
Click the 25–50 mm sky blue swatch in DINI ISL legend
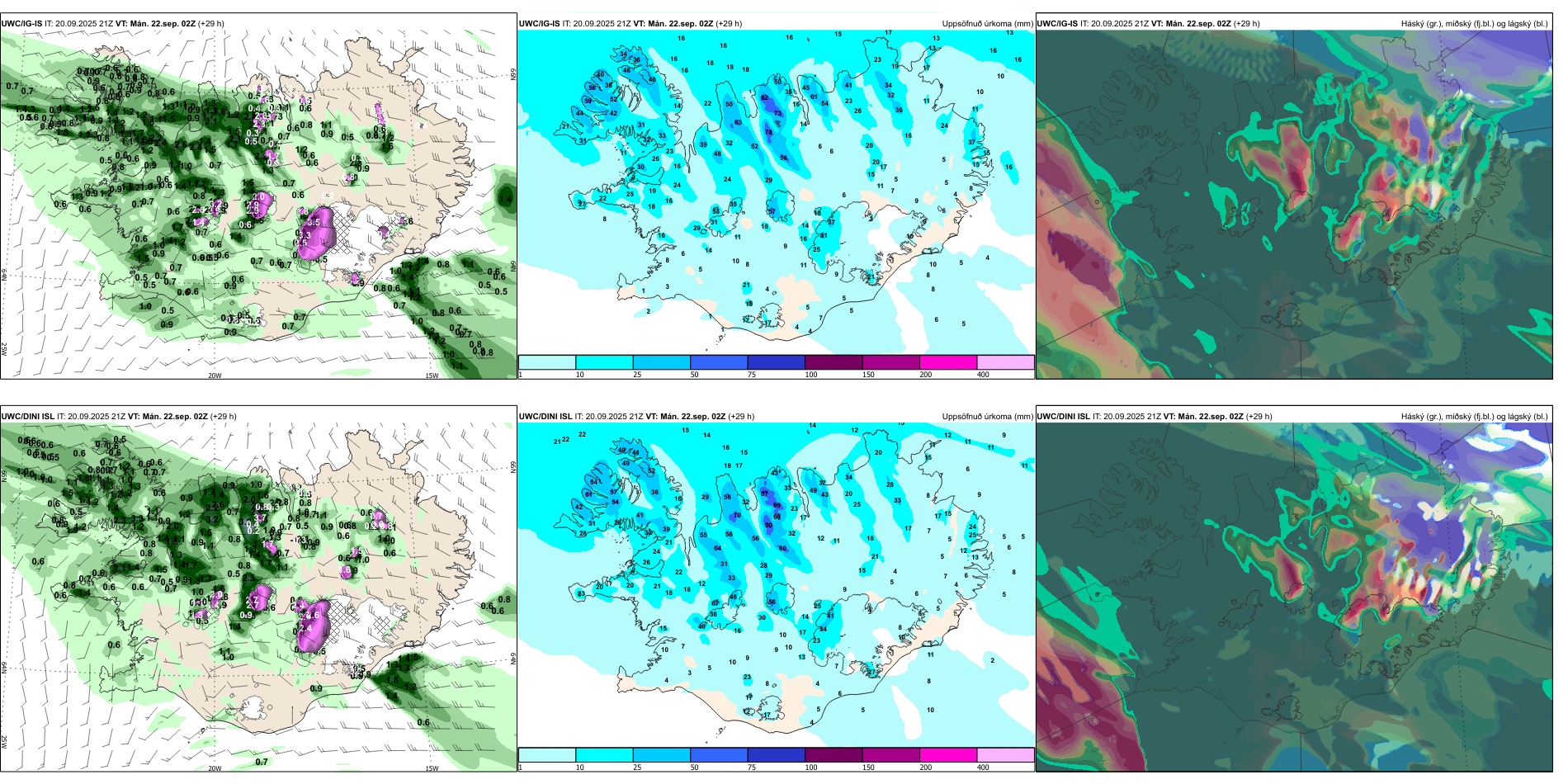point(662,755)
